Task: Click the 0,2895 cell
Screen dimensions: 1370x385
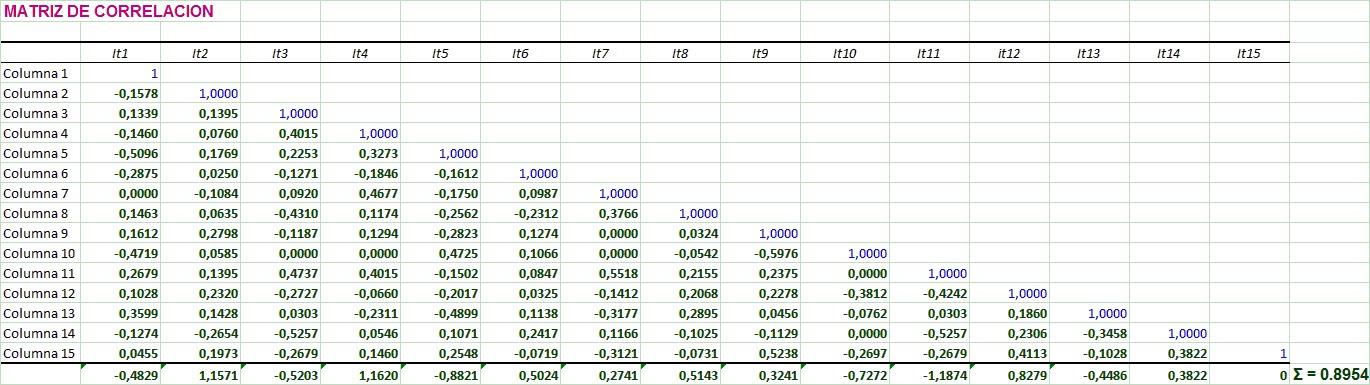Action: click(x=680, y=313)
